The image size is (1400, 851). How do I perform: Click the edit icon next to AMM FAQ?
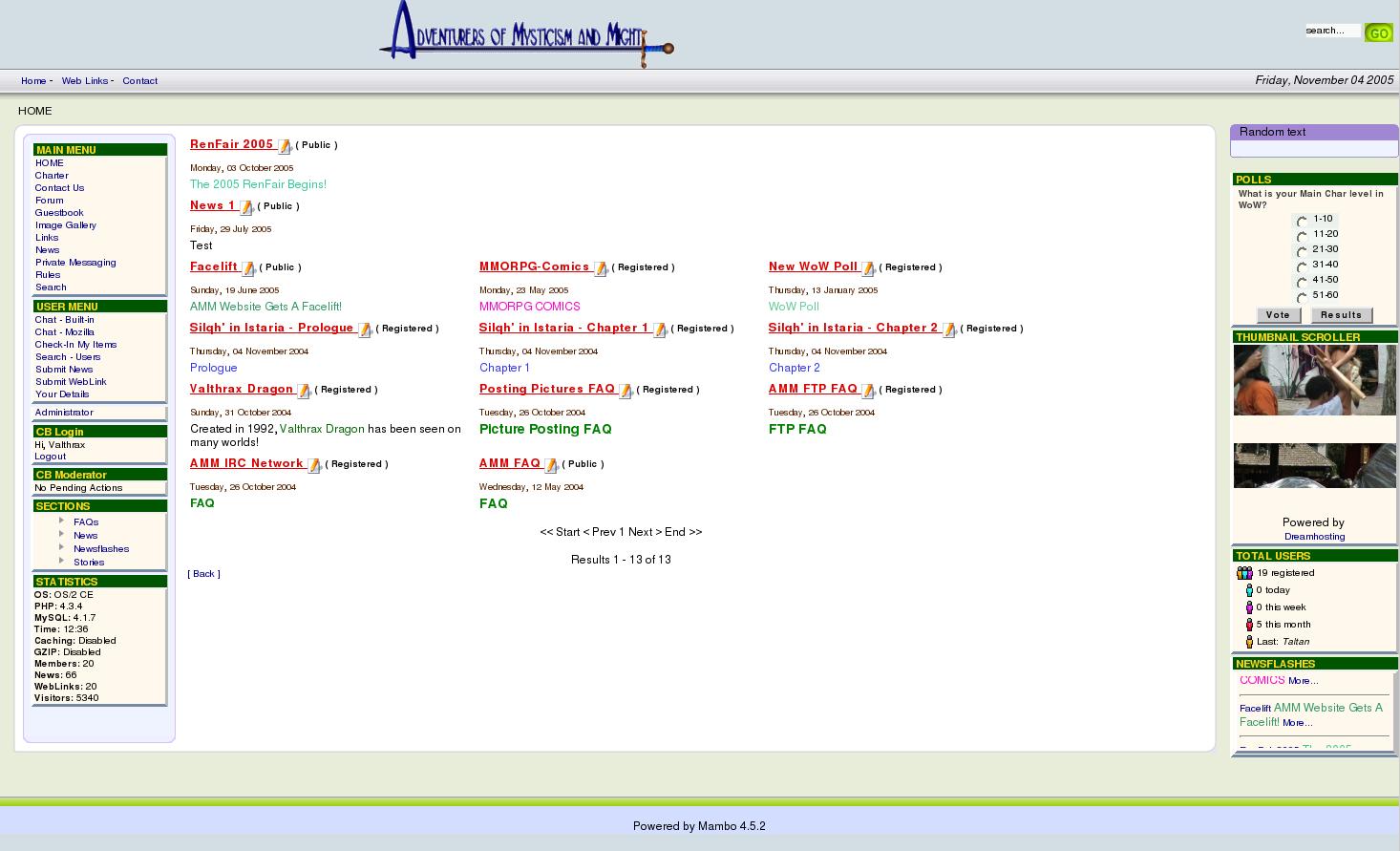coord(551,465)
